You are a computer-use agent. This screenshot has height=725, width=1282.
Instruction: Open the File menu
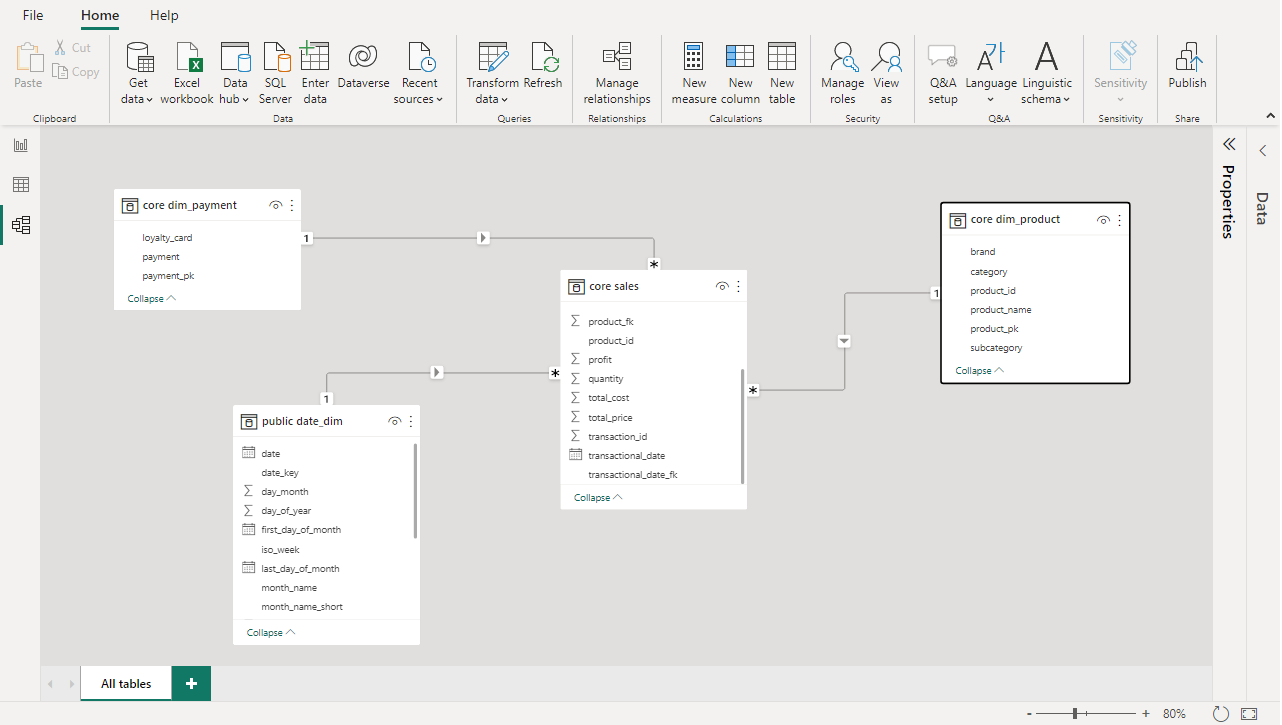[33, 15]
